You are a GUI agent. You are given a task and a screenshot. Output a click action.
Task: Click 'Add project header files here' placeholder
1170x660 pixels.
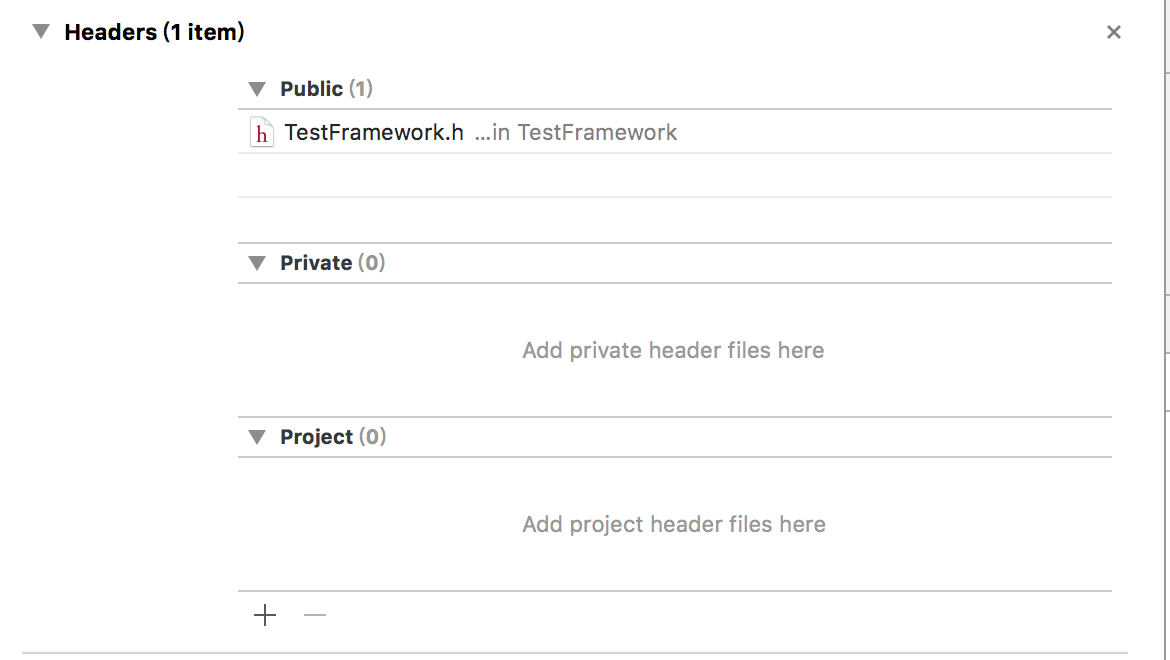674,524
